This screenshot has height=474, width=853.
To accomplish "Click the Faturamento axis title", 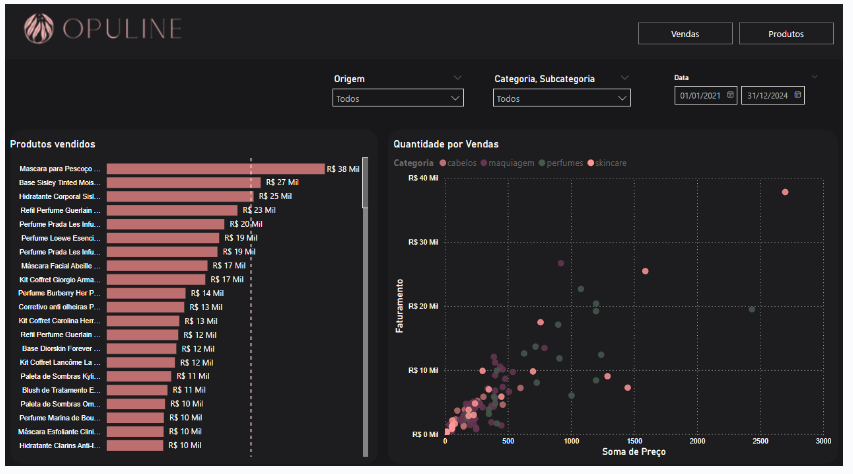I will pos(400,306).
